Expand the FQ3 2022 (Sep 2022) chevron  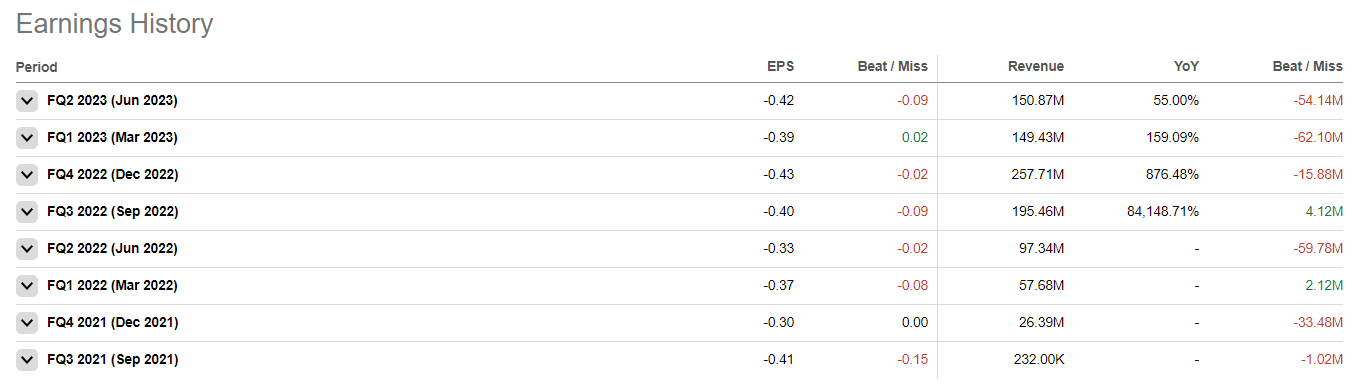pyautogui.click(x=27, y=211)
